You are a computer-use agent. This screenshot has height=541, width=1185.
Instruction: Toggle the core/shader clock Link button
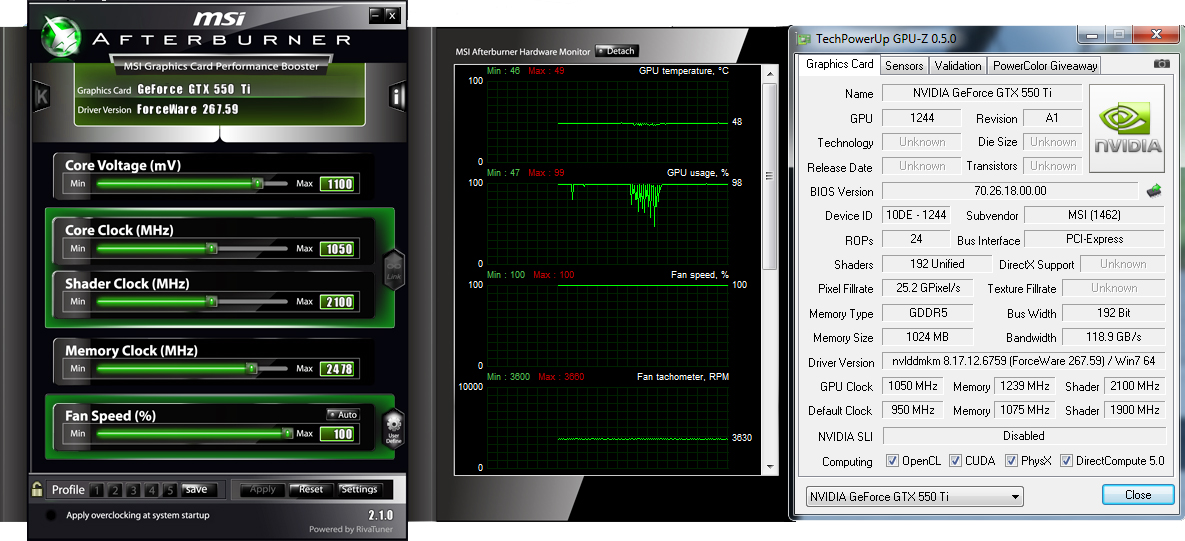[394, 269]
